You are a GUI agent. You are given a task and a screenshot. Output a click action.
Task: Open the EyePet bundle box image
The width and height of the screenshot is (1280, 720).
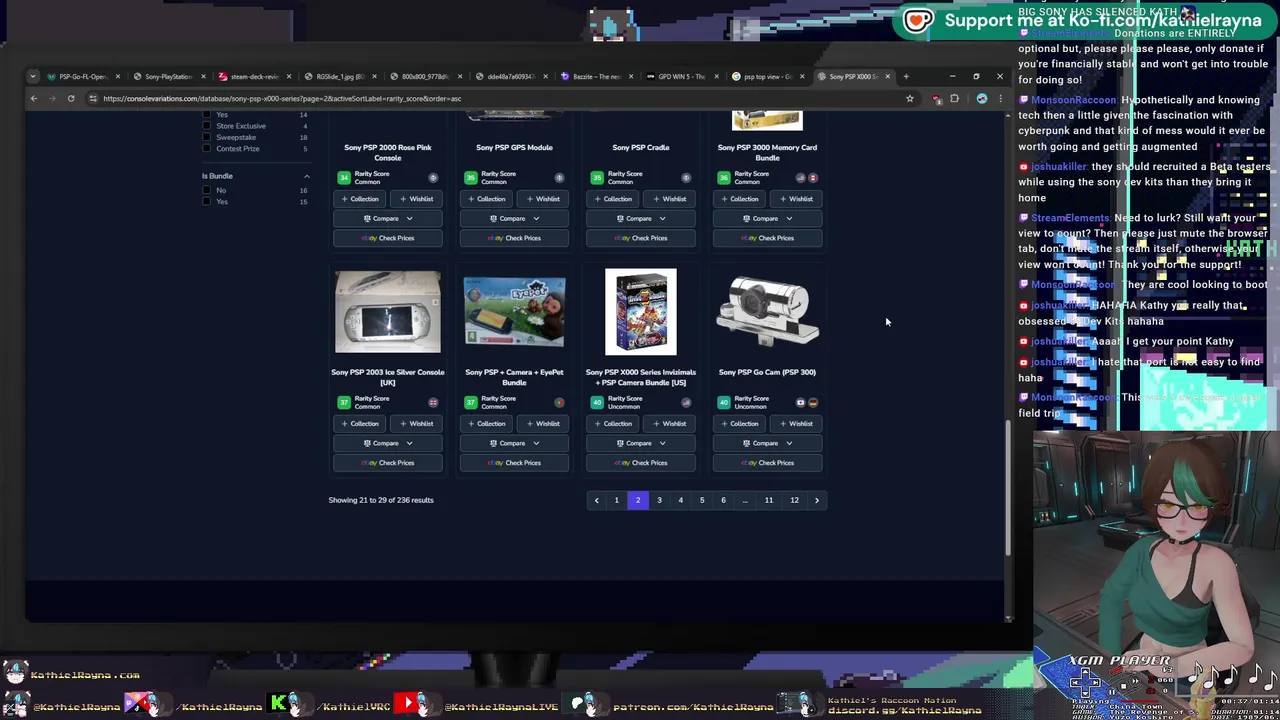pyautogui.click(x=514, y=312)
